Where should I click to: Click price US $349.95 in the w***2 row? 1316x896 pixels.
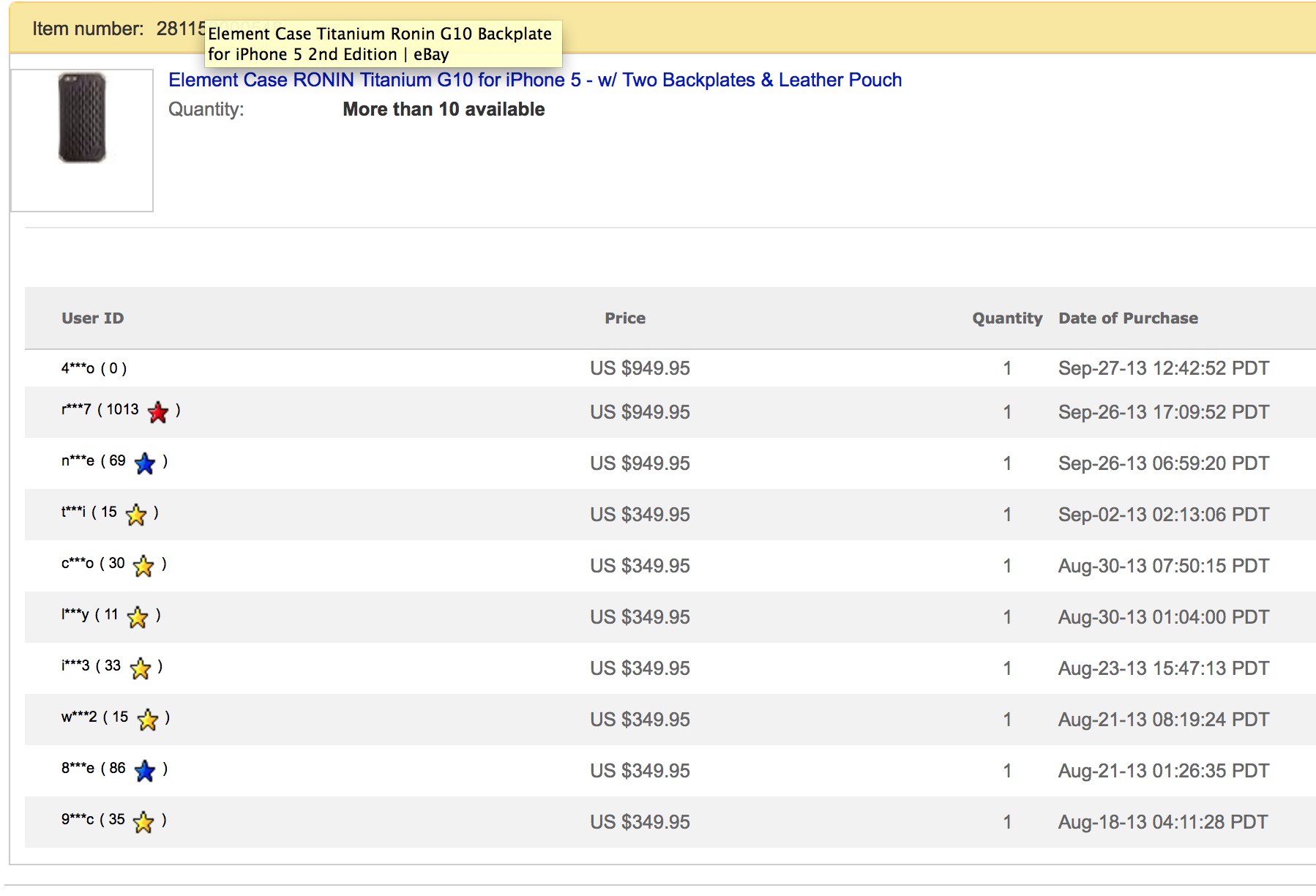coord(640,720)
